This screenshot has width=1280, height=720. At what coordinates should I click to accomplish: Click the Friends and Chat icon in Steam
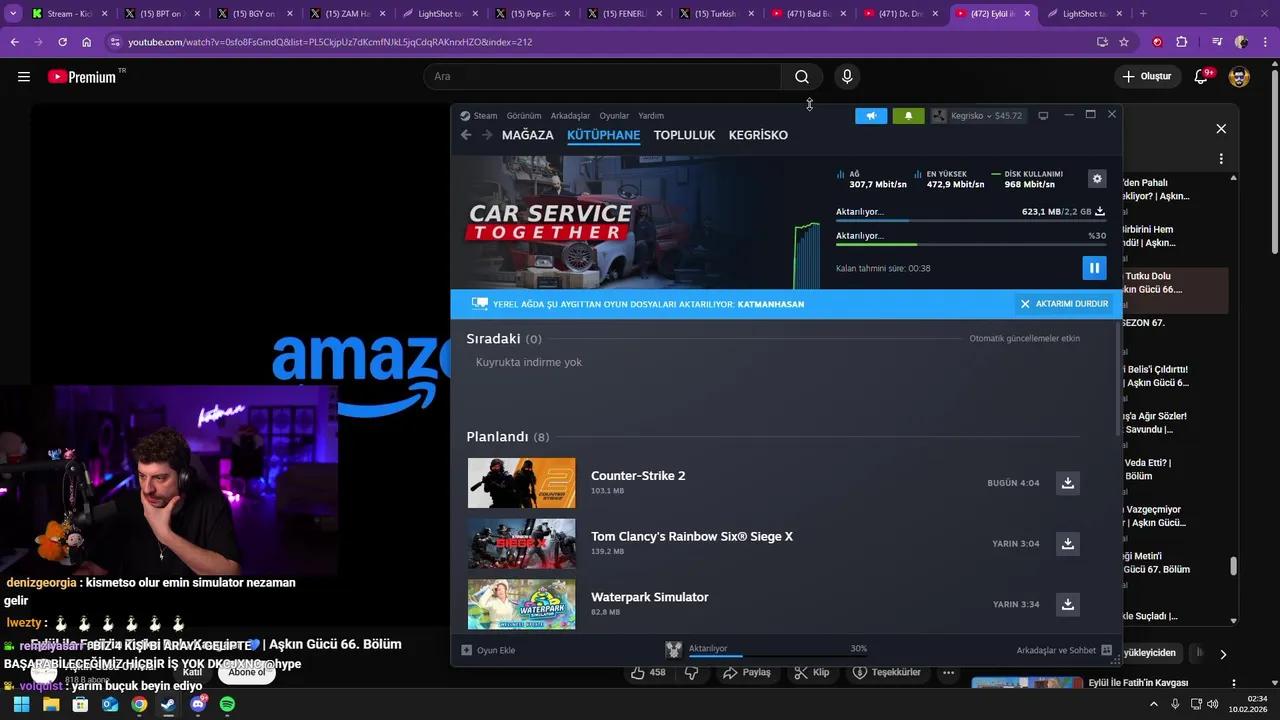pyautogui.click(x=1106, y=650)
